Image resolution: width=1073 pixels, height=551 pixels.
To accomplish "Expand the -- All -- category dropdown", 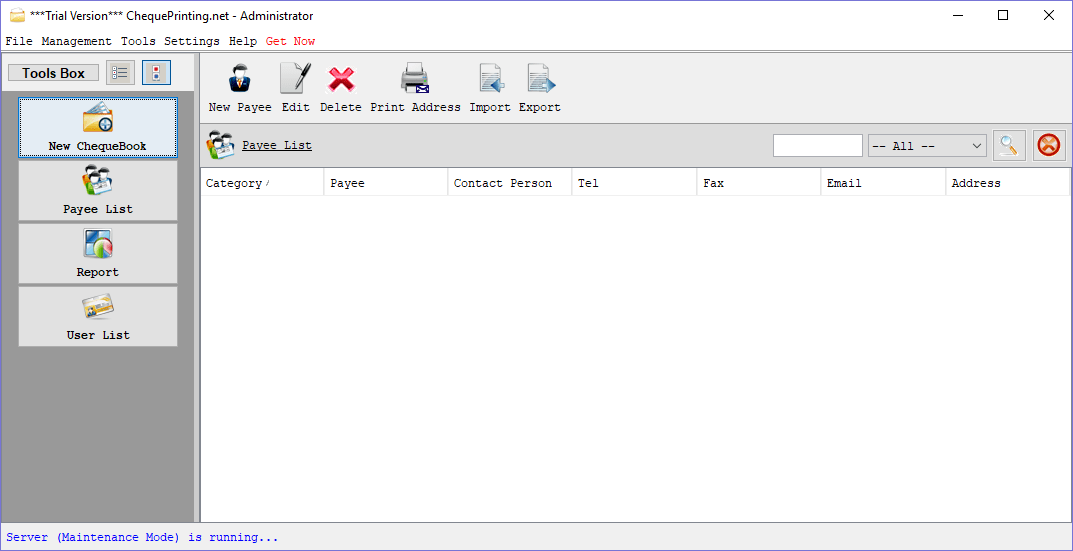I will coord(927,146).
